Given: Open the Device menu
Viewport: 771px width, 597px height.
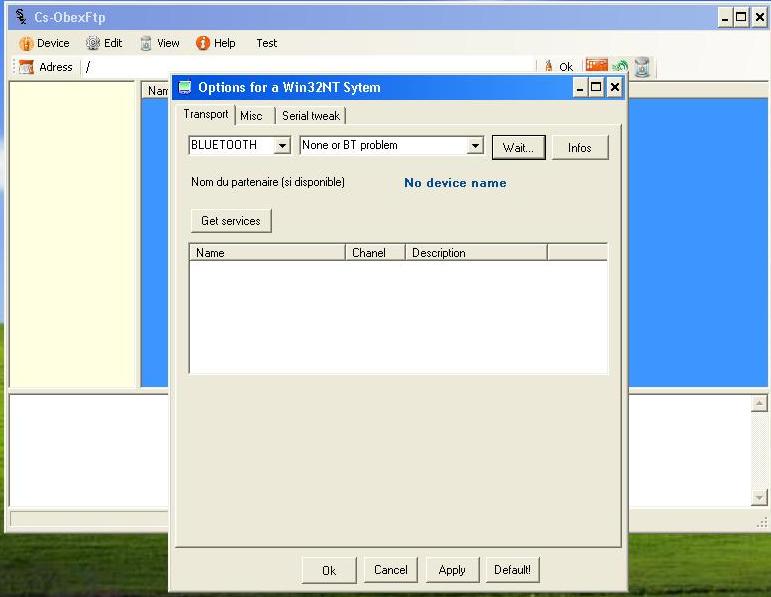Looking at the screenshot, I should (x=45, y=43).
